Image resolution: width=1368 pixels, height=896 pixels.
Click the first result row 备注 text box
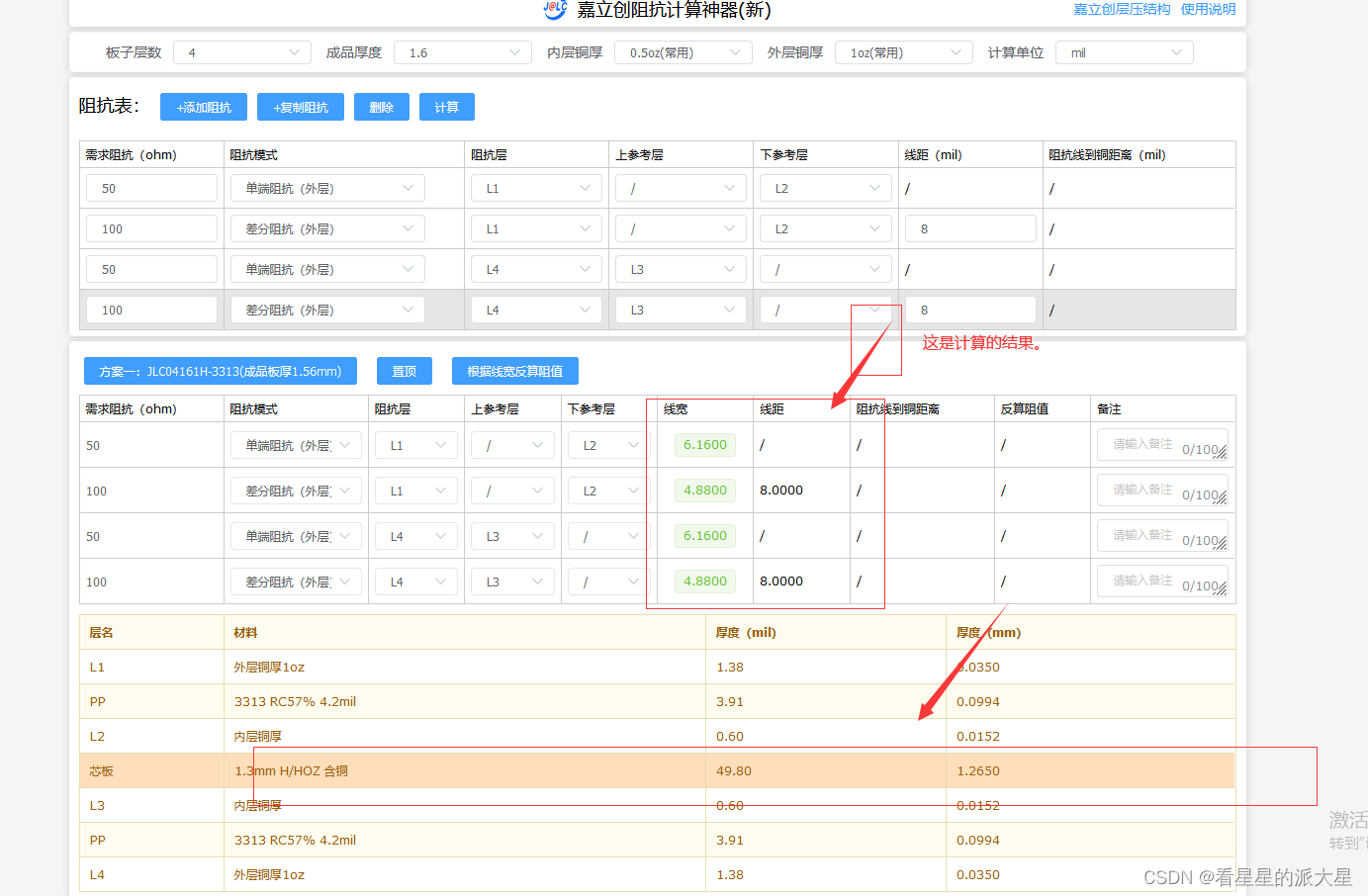click(1162, 445)
